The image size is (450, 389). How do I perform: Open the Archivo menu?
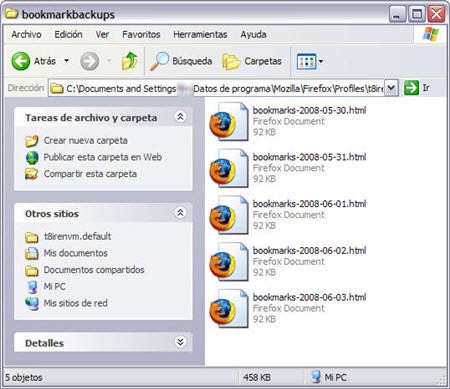[26, 34]
